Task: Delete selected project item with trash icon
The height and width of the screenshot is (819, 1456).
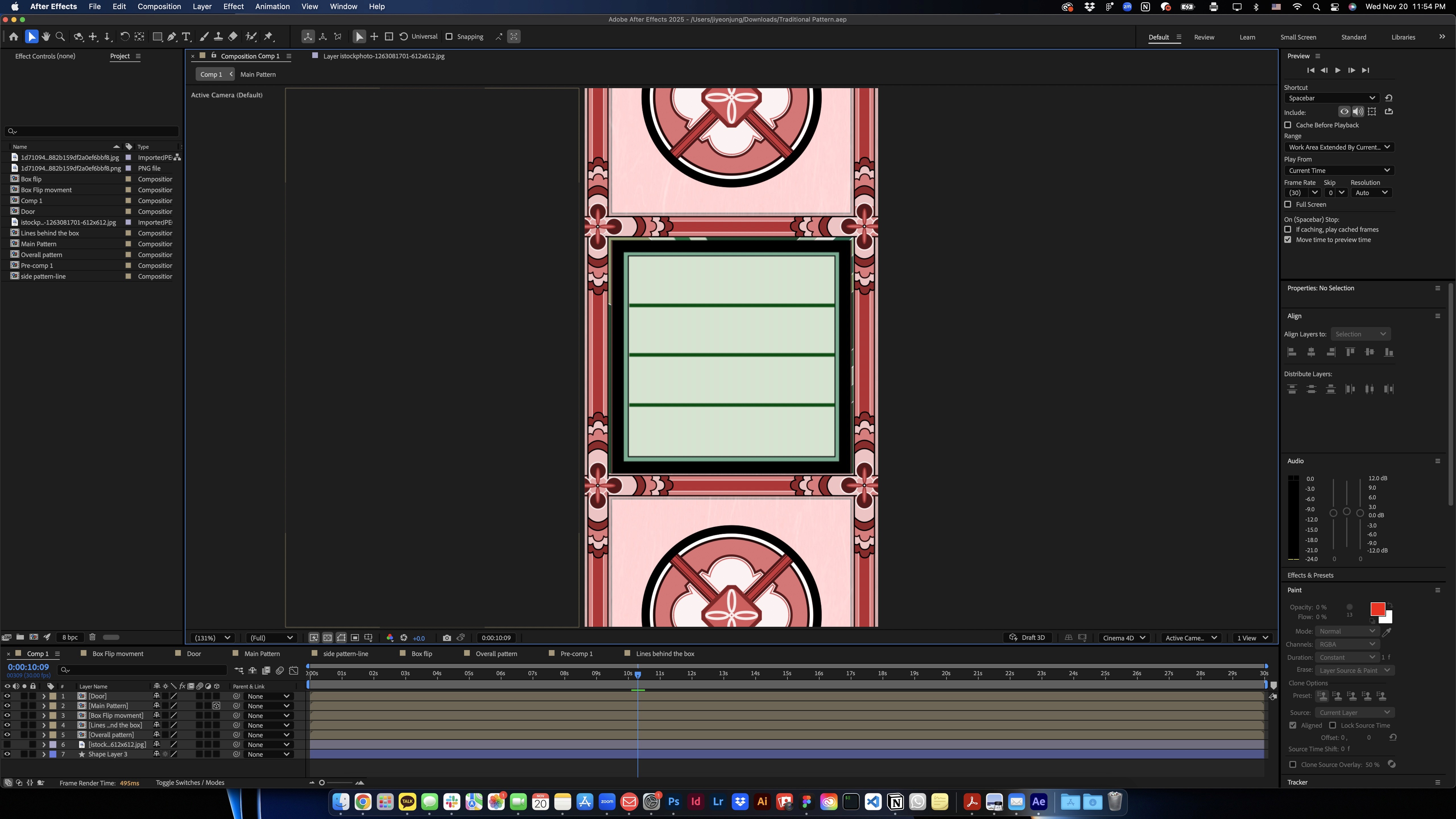Action: click(x=92, y=637)
